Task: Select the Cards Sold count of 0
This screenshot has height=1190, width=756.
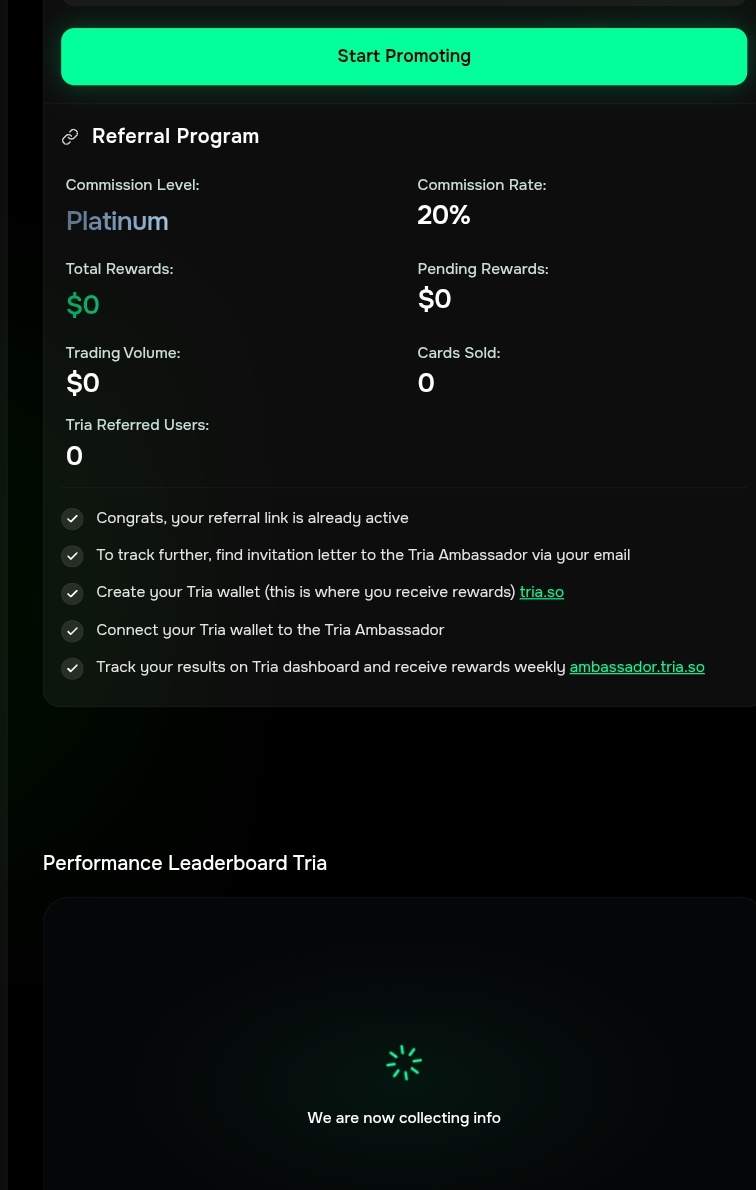Action: coord(426,383)
